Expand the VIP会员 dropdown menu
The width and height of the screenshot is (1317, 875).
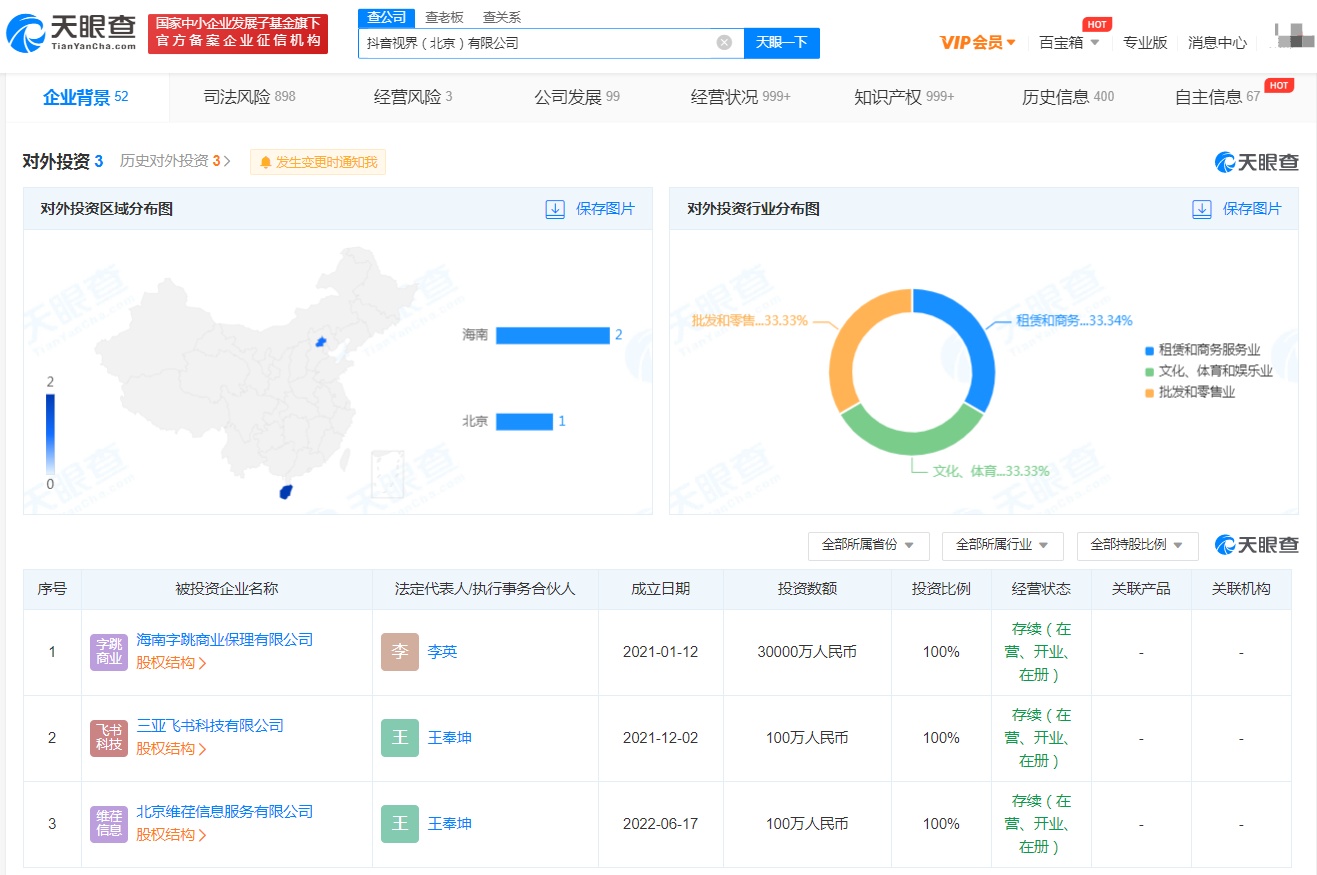point(978,42)
